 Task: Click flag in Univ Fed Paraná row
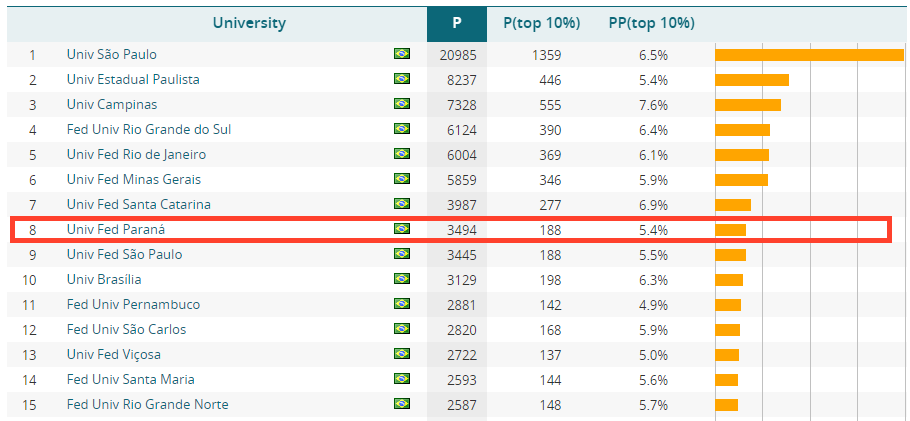pyautogui.click(x=402, y=229)
